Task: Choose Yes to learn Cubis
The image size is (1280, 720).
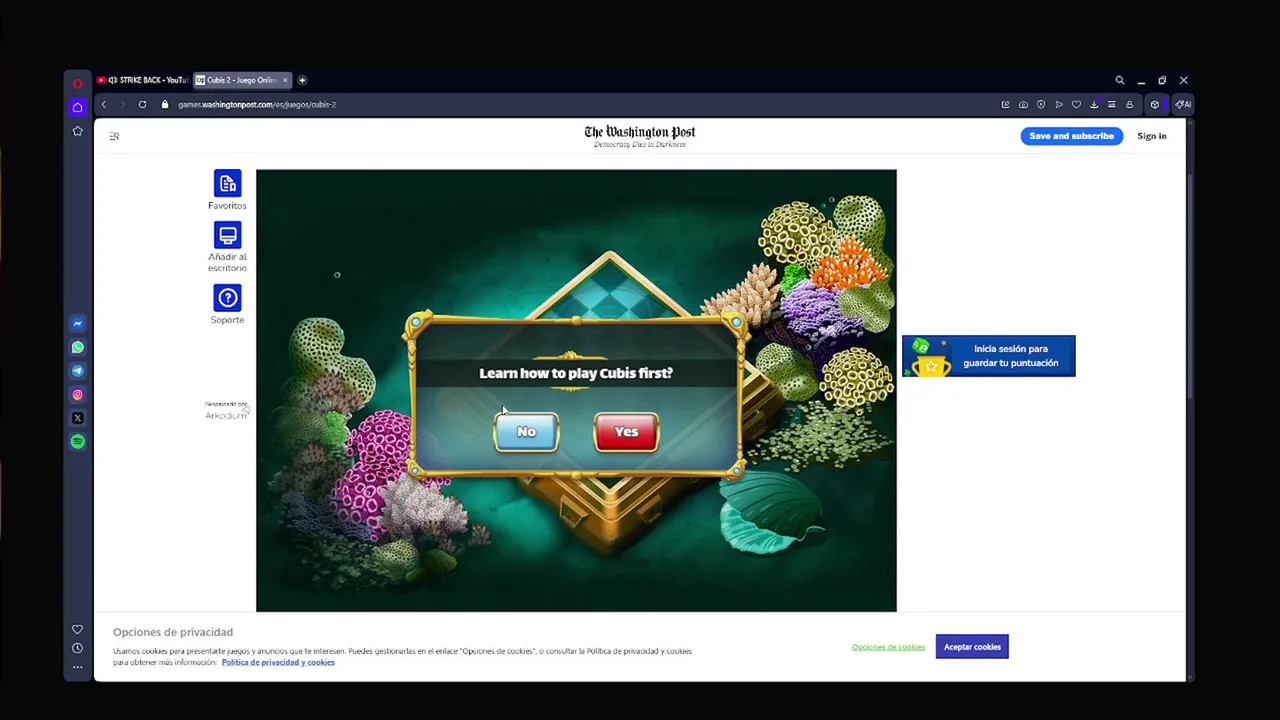Action: [x=626, y=432]
